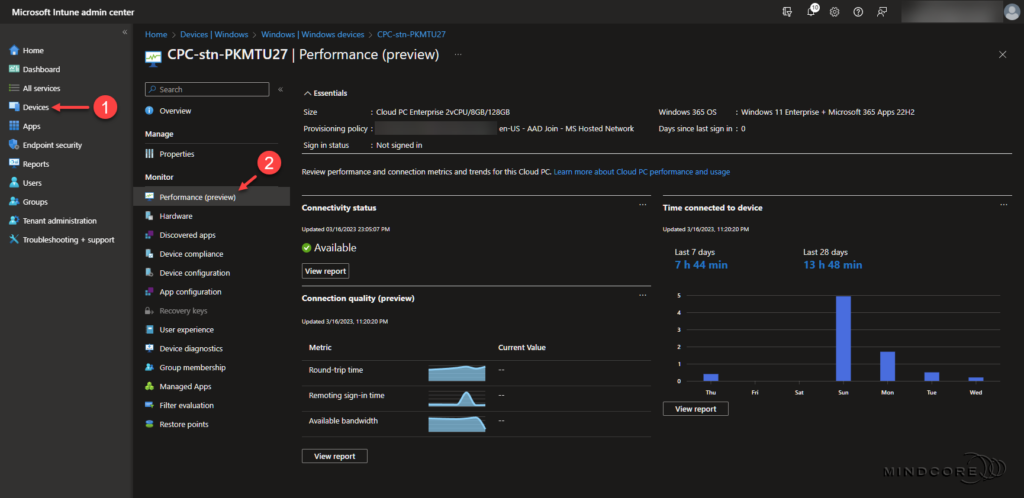This screenshot has width=1024, height=498.
Task: Open Troubleshooting + support
Action: click(x=68, y=240)
